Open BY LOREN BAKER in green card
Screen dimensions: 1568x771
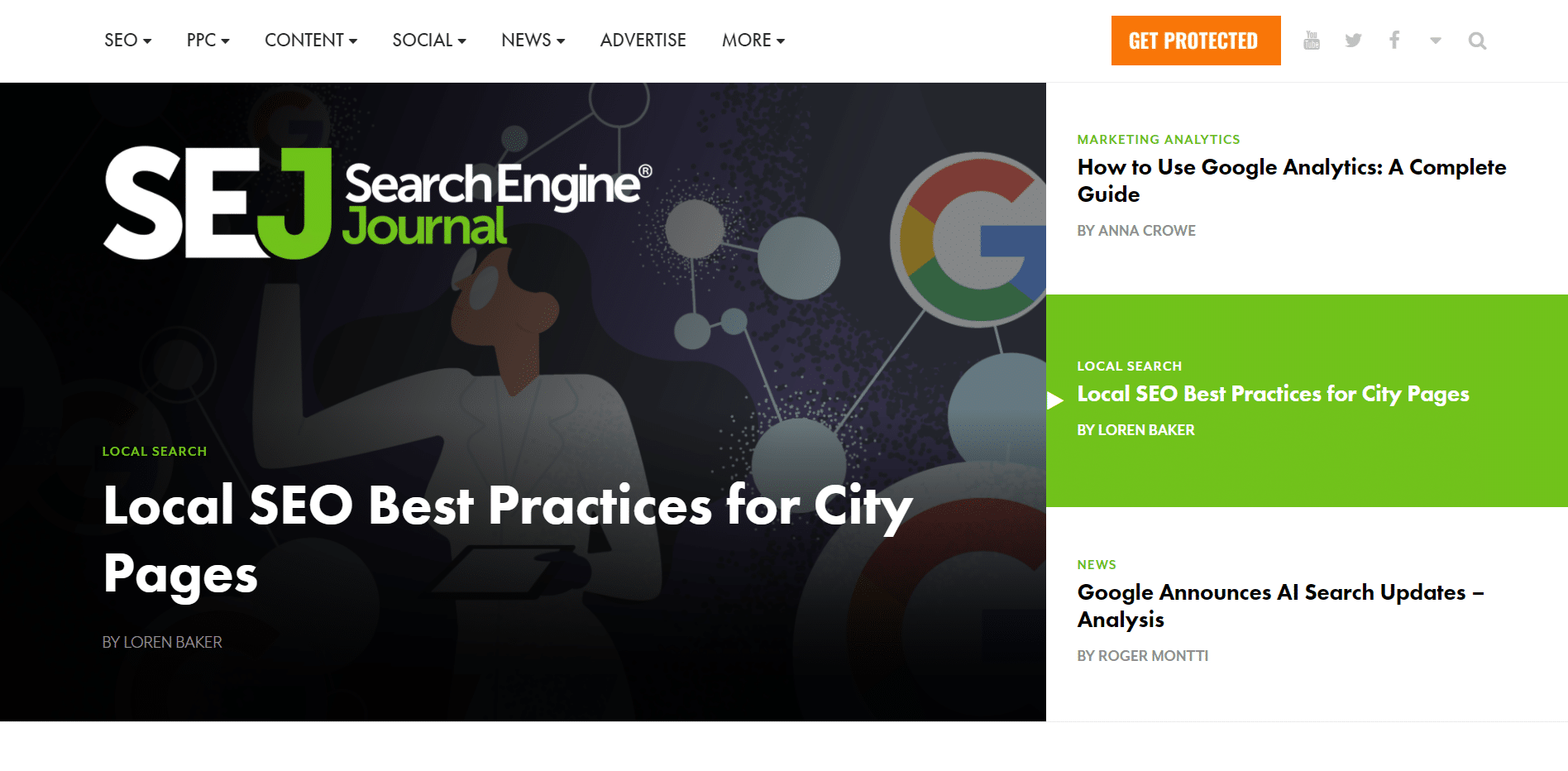tap(1135, 430)
